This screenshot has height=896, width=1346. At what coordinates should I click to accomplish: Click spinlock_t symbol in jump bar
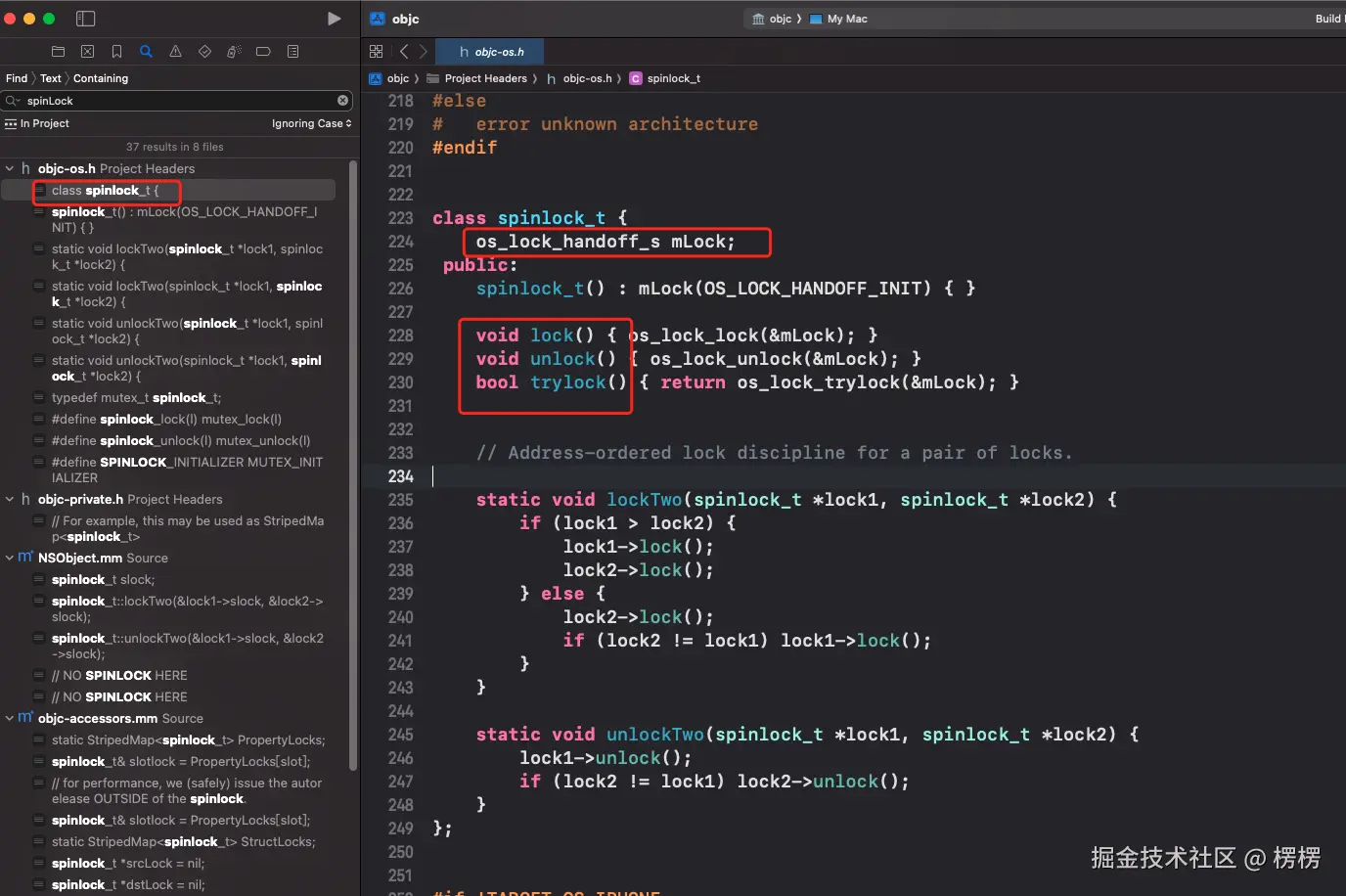click(x=665, y=78)
